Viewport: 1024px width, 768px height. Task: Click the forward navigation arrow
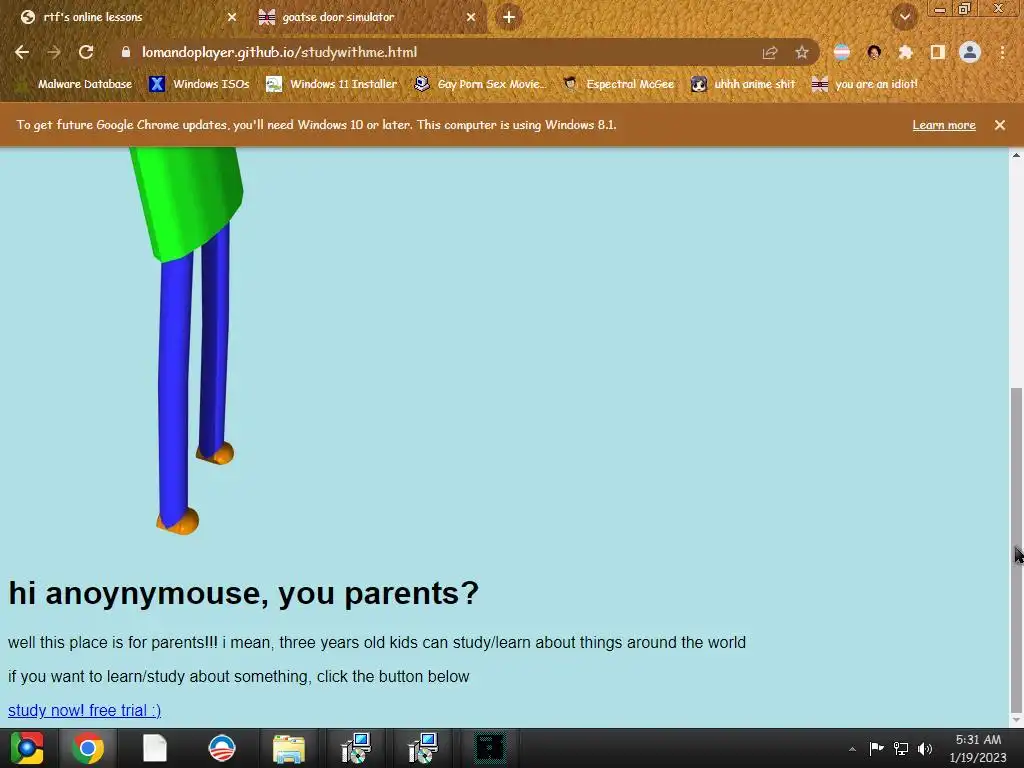(x=54, y=52)
